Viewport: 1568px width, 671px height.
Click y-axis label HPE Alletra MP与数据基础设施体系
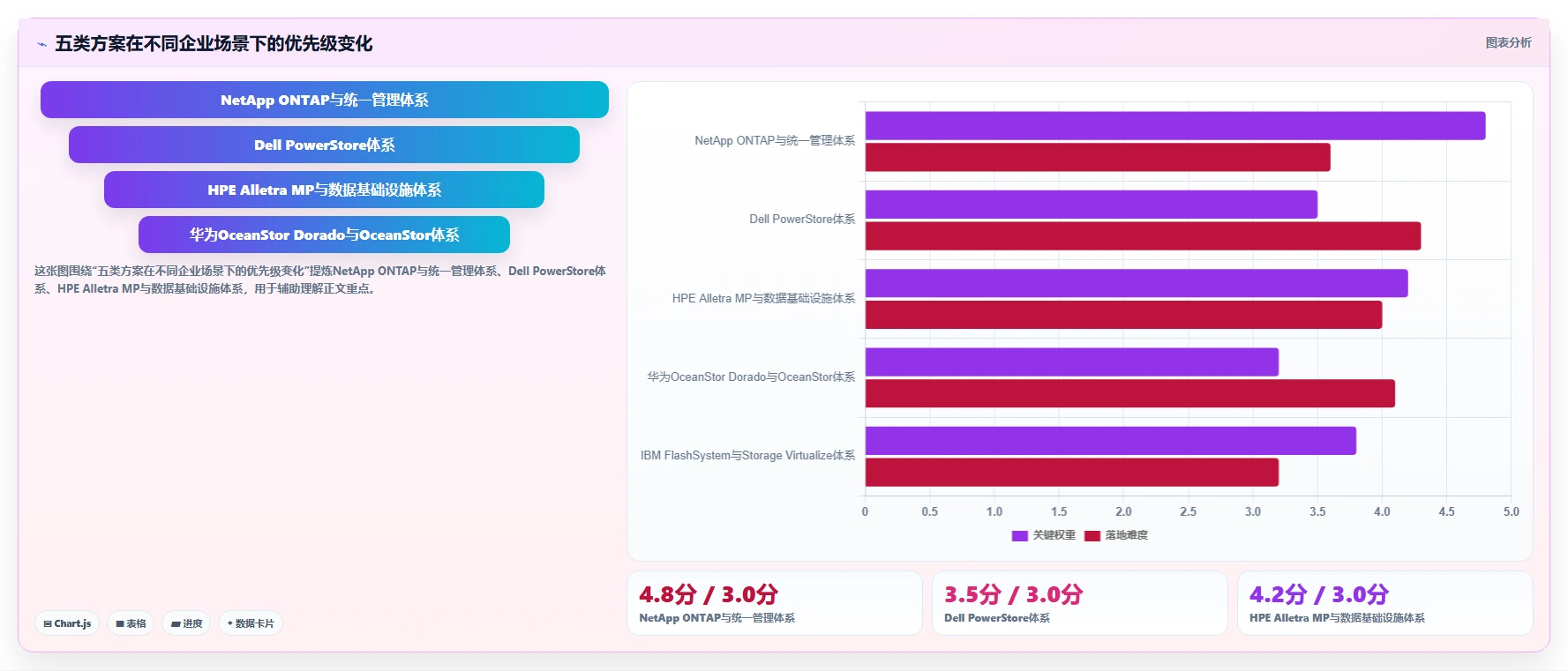point(763,298)
